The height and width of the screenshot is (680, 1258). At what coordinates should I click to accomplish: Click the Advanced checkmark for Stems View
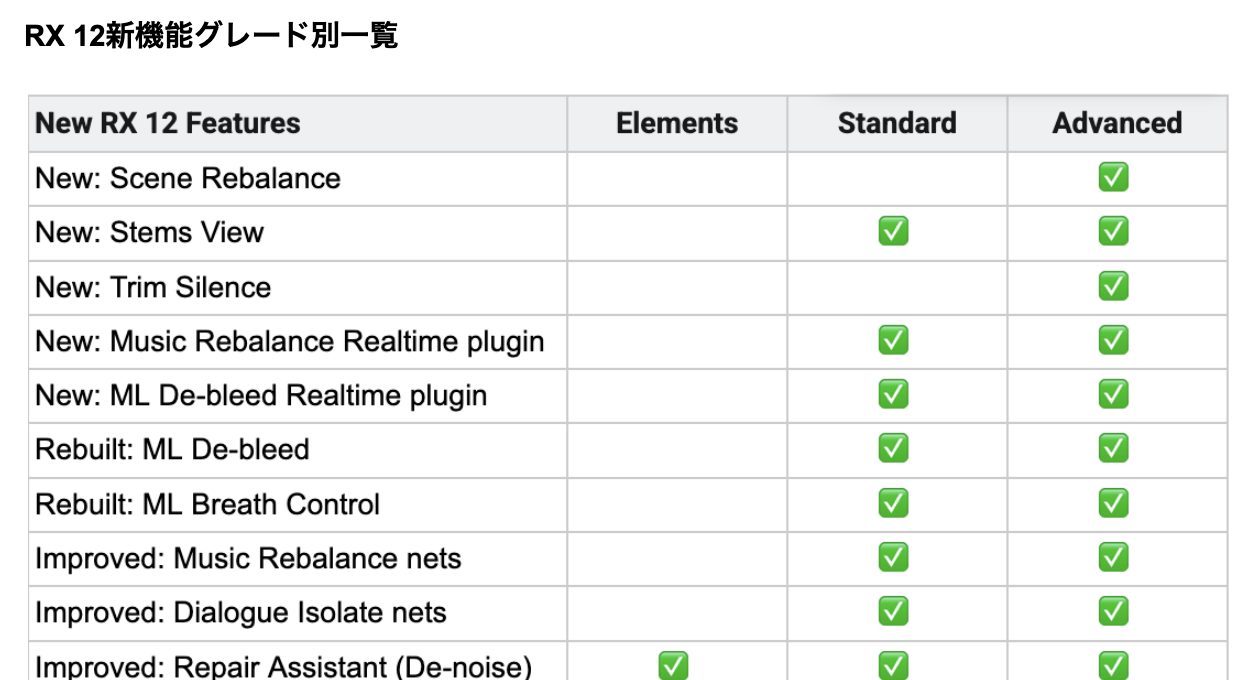point(1113,232)
